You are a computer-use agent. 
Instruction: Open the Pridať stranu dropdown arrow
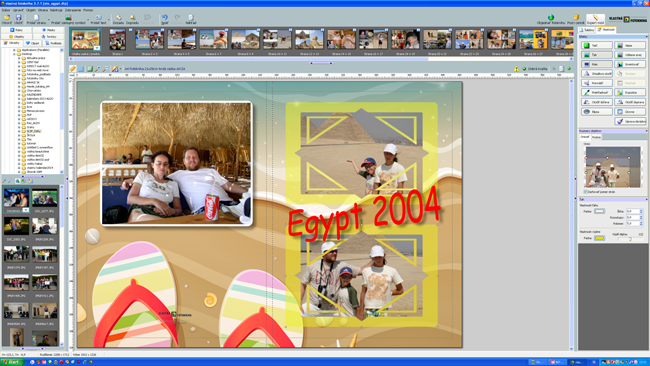[x=49, y=19]
